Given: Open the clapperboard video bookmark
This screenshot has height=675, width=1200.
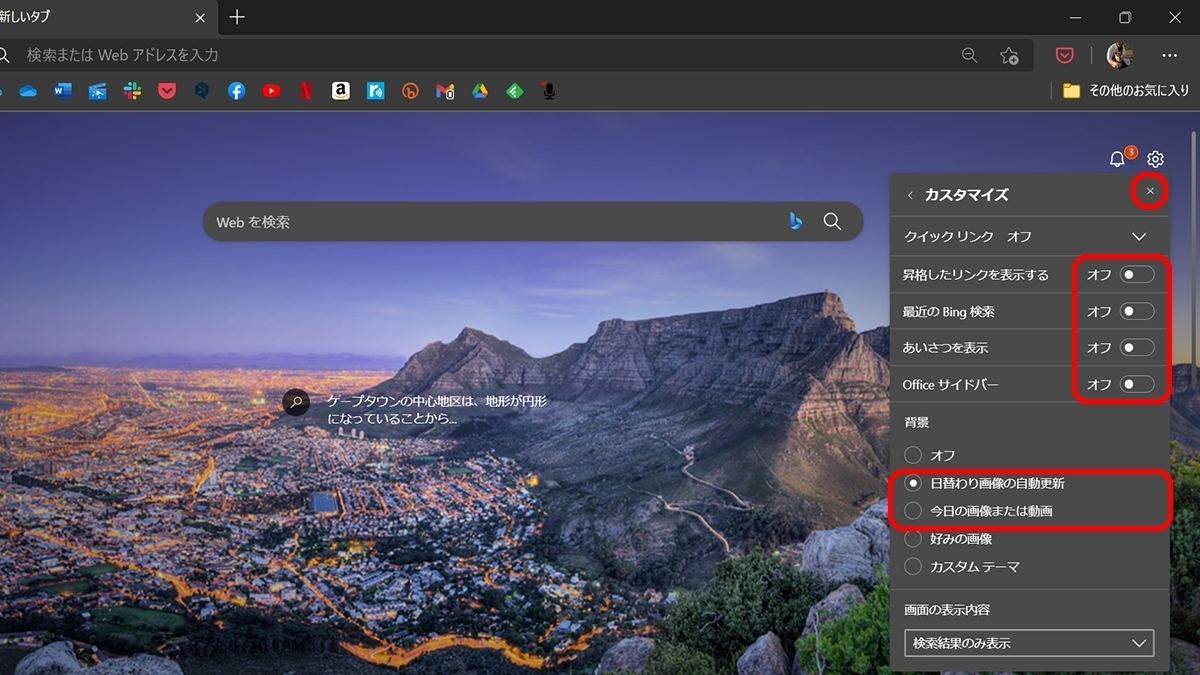Looking at the screenshot, I should (98, 91).
